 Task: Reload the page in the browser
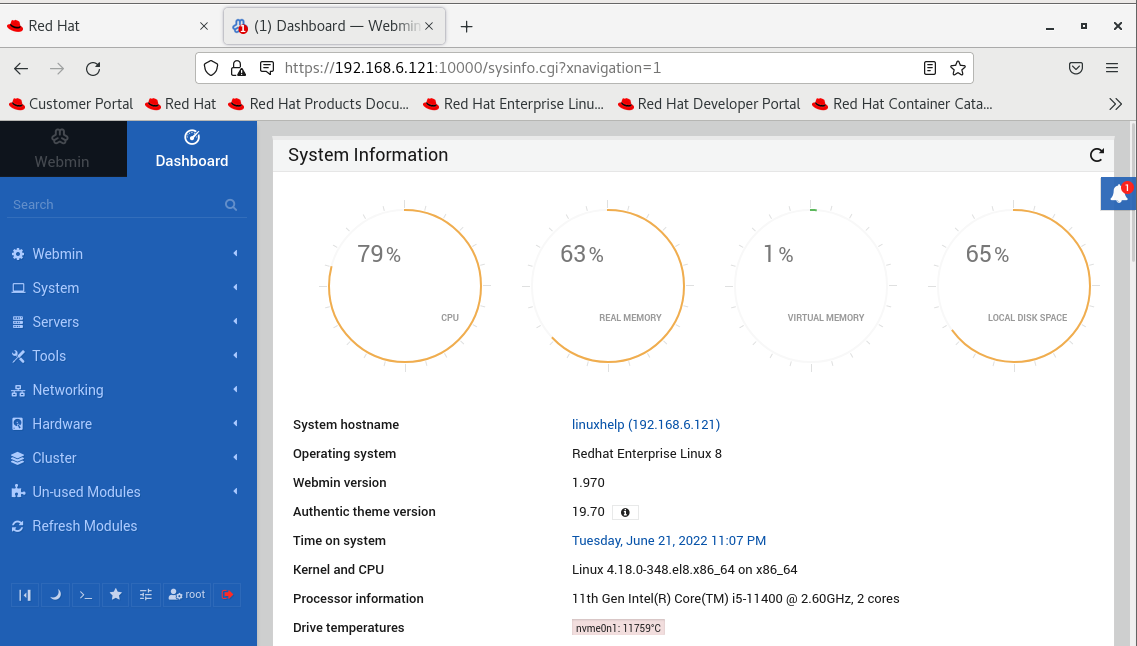93,68
